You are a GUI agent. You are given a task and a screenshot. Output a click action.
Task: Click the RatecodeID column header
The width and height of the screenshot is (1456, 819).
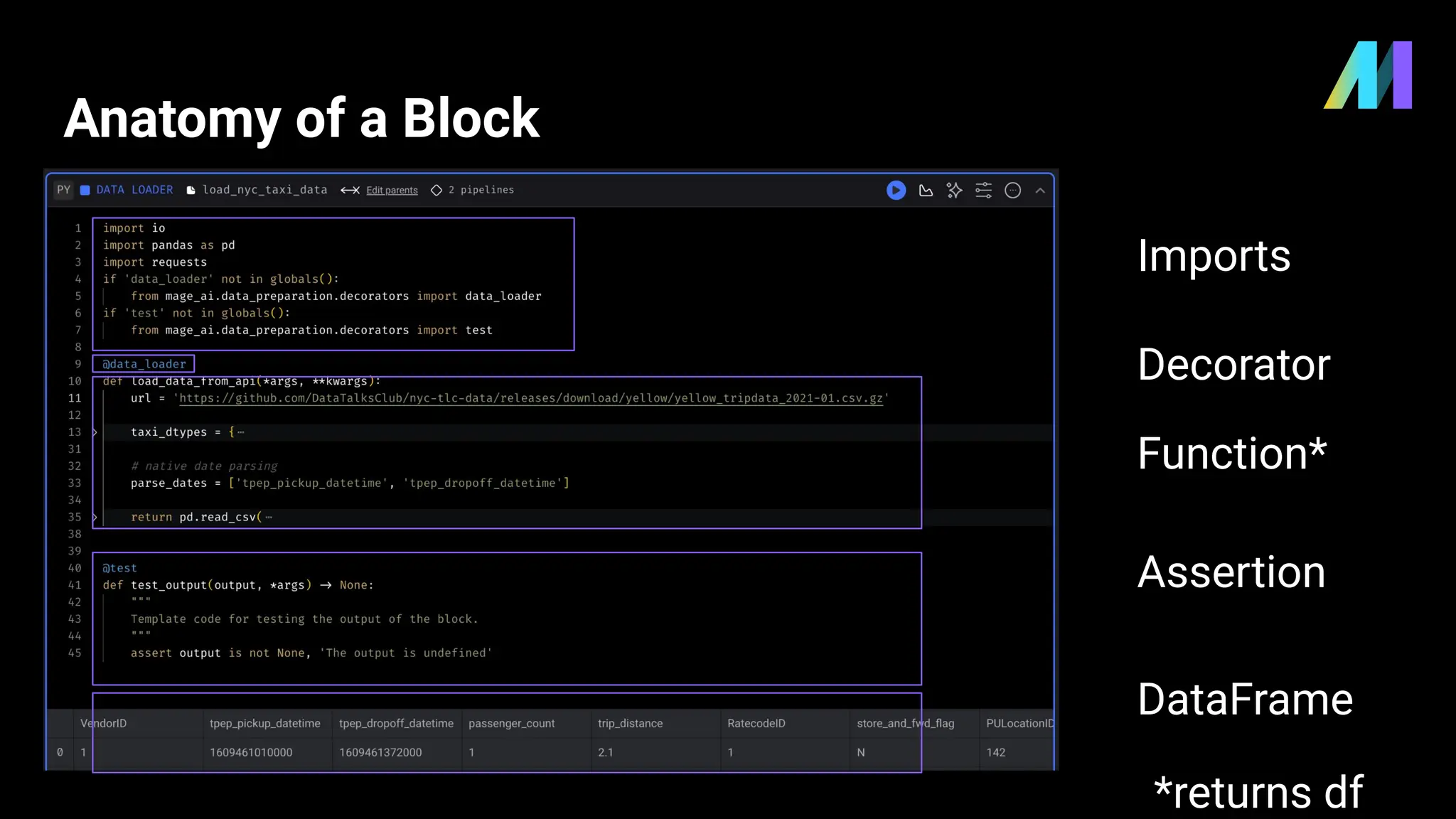(x=756, y=723)
